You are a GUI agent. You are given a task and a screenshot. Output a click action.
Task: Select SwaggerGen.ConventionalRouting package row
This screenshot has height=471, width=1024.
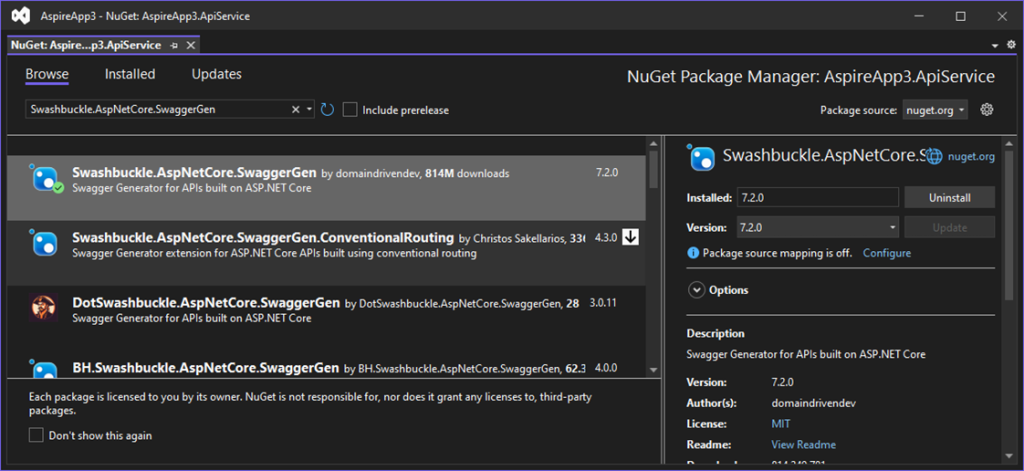pyautogui.click(x=326, y=253)
